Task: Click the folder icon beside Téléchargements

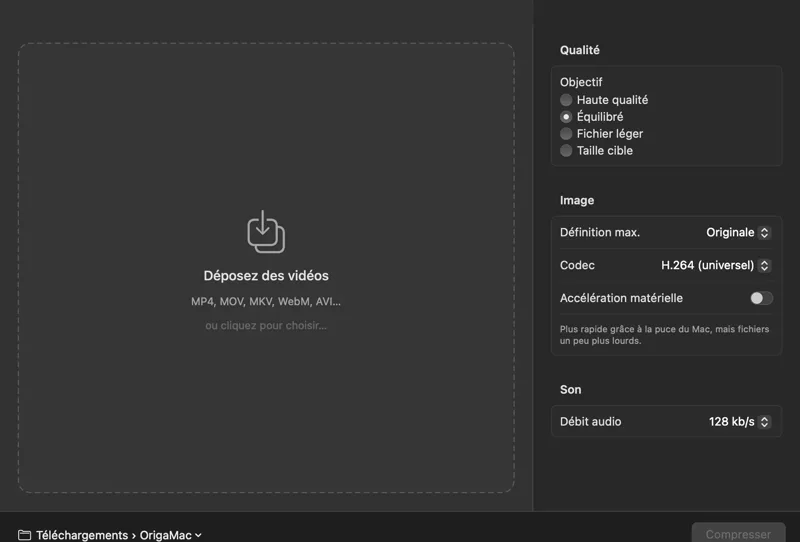Action: point(24,535)
